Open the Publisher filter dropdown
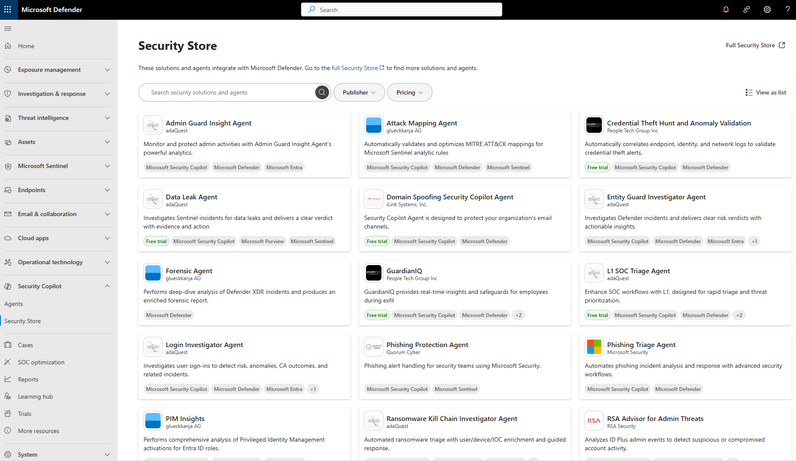This screenshot has width=796, height=461. 359,92
